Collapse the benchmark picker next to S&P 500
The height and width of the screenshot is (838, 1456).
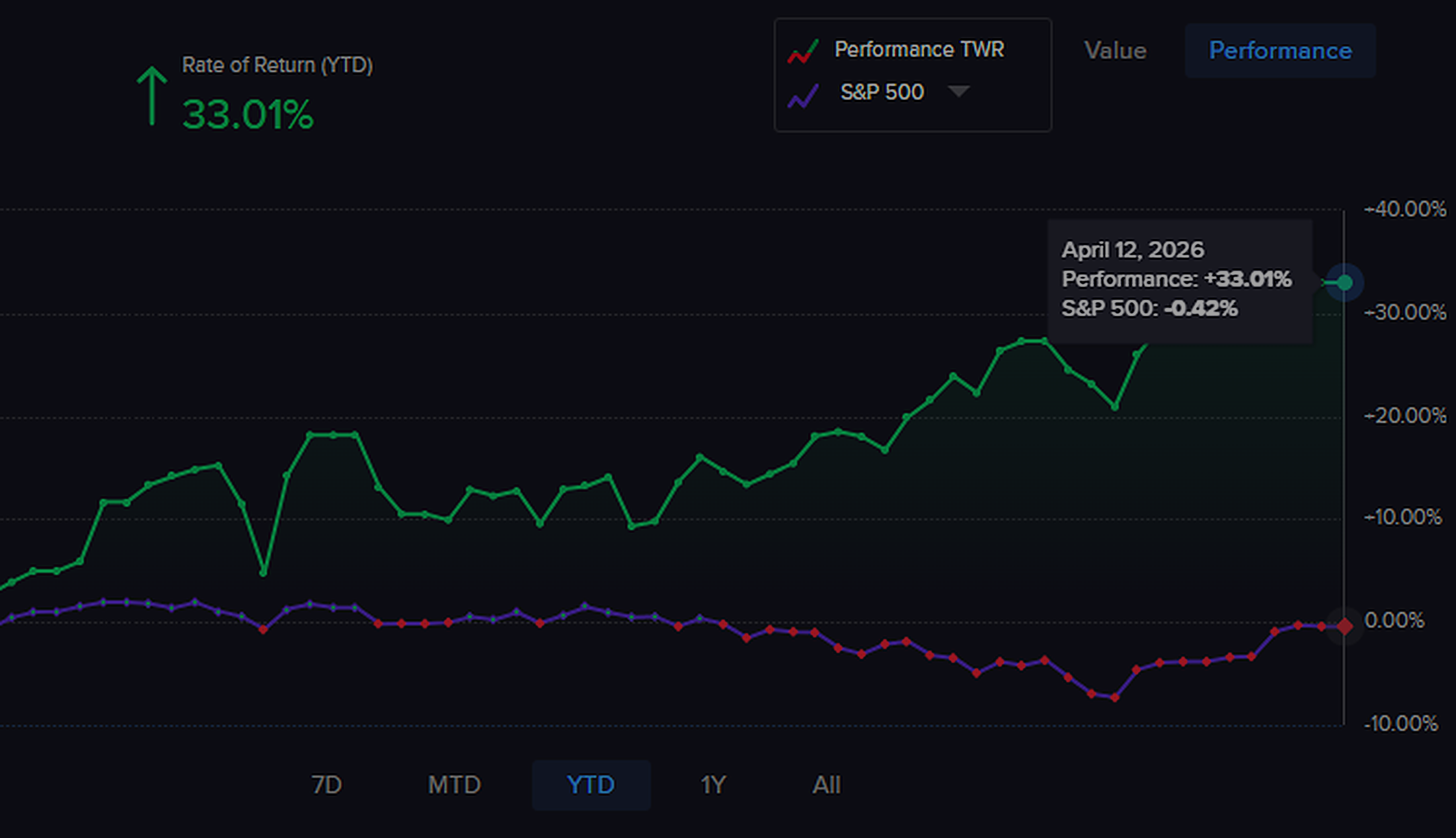coord(960,92)
